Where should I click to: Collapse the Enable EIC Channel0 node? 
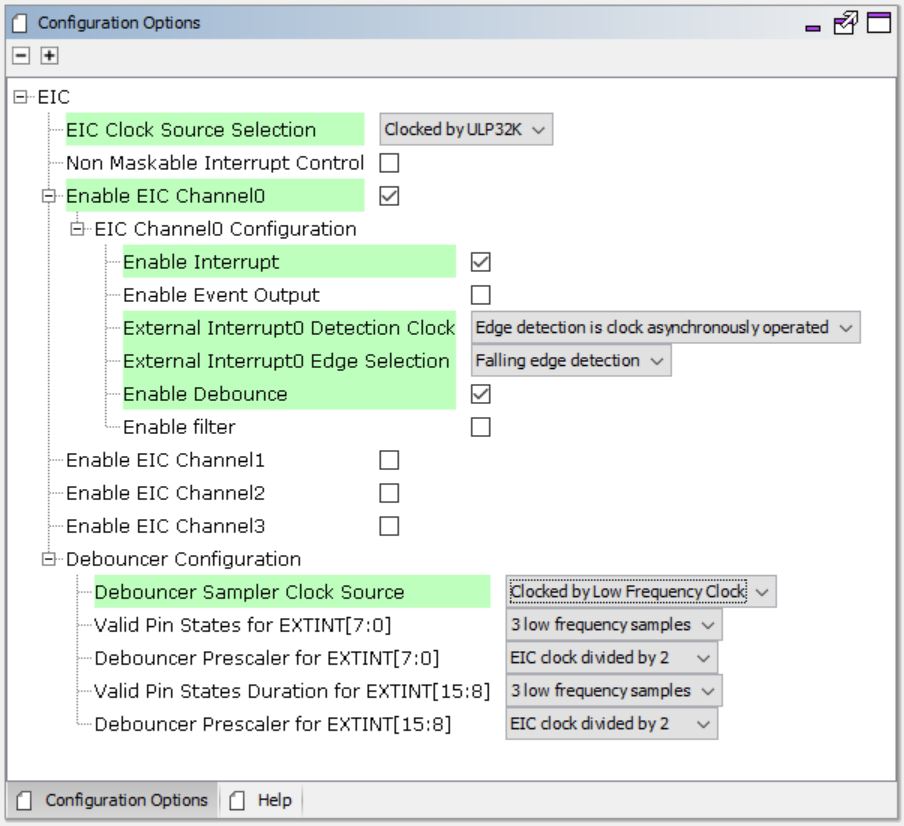[x=49, y=196]
